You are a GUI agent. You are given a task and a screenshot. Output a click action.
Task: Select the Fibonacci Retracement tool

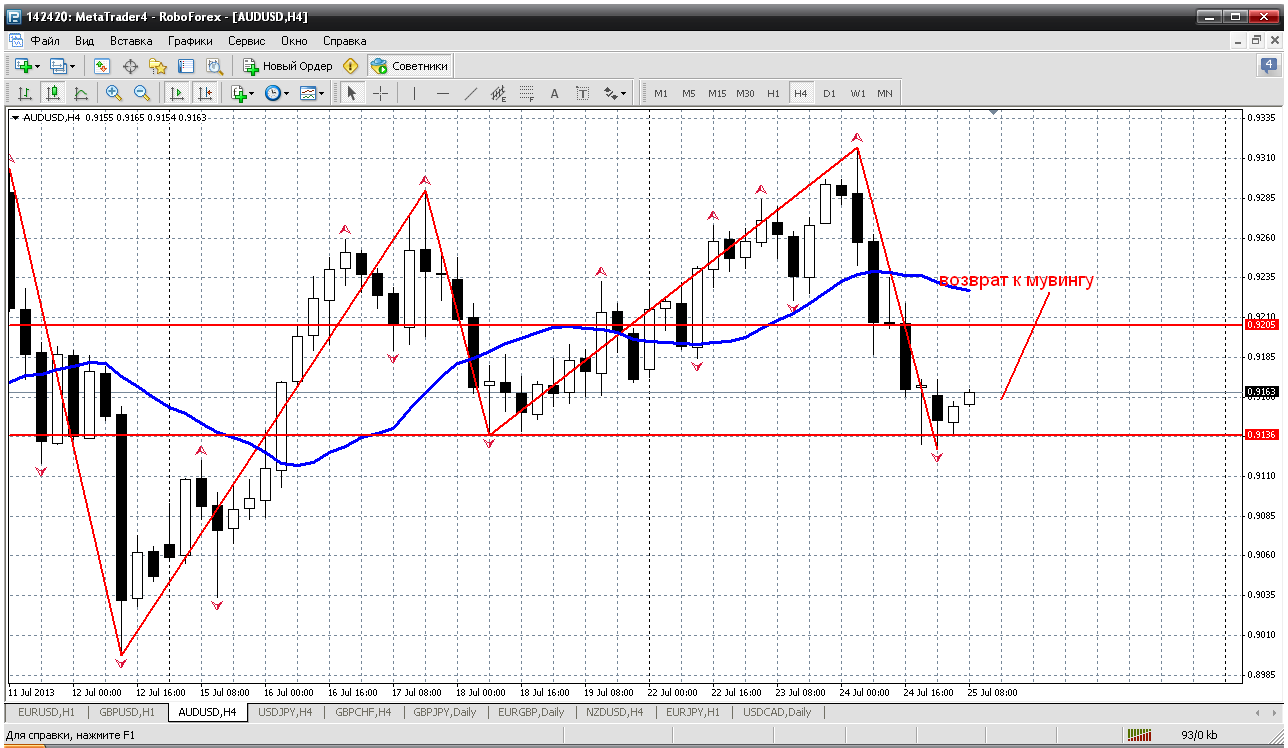click(527, 93)
